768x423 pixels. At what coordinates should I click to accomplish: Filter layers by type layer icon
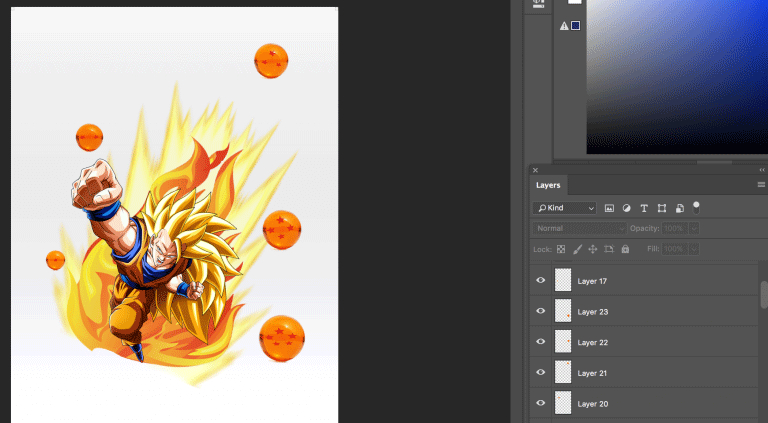click(644, 208)
